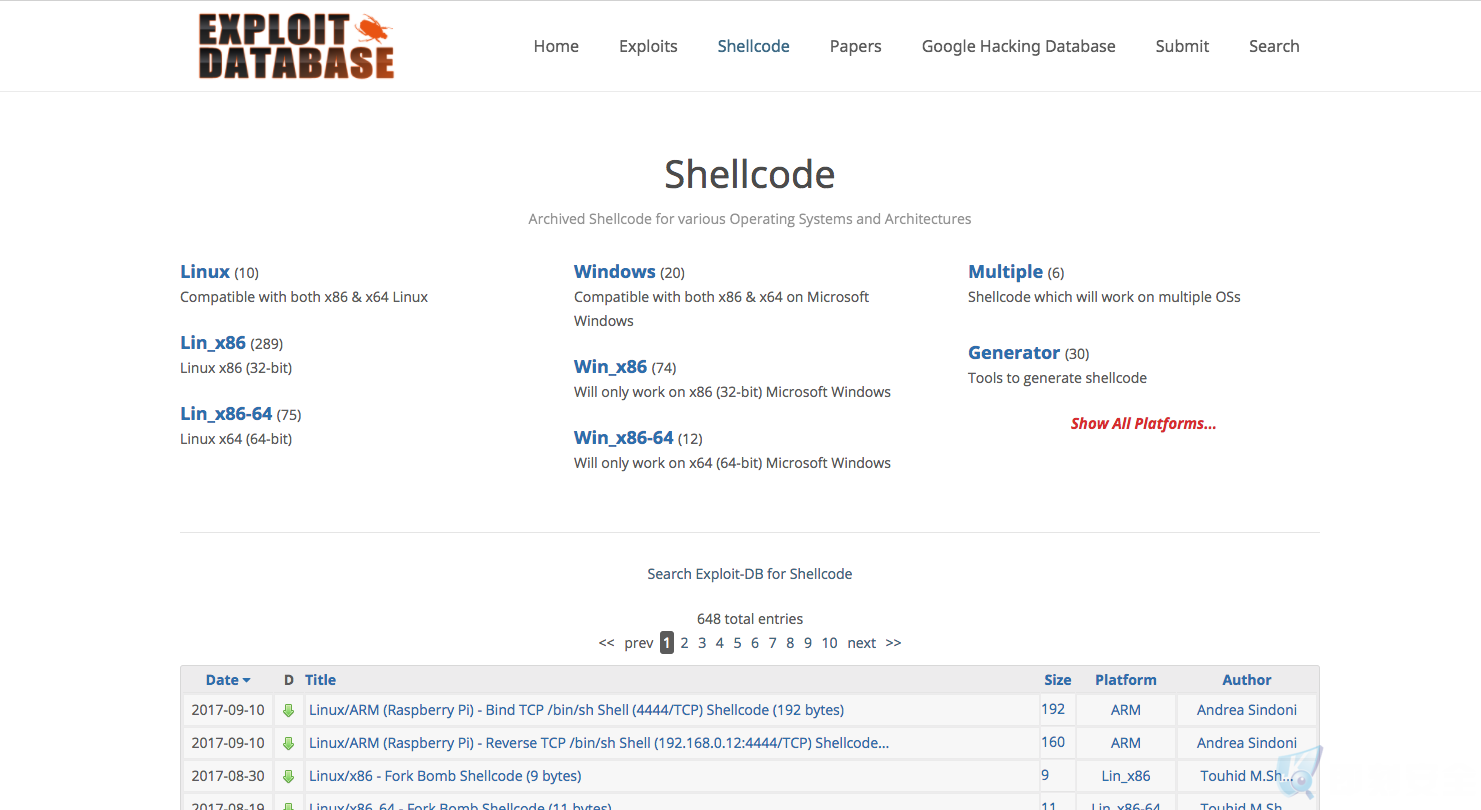Go to pagination page 4
The width and height of the screenshot is (1481, 810).
(719, 643)
